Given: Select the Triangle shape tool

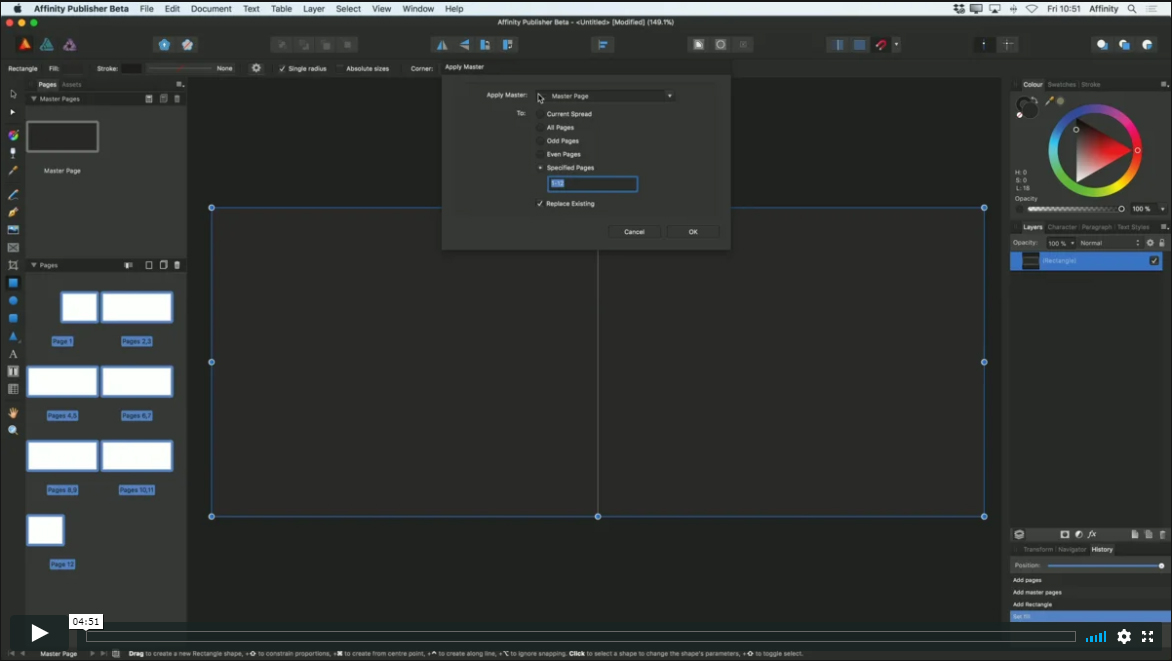Looking at the screenshot, I should pos(13,336).
